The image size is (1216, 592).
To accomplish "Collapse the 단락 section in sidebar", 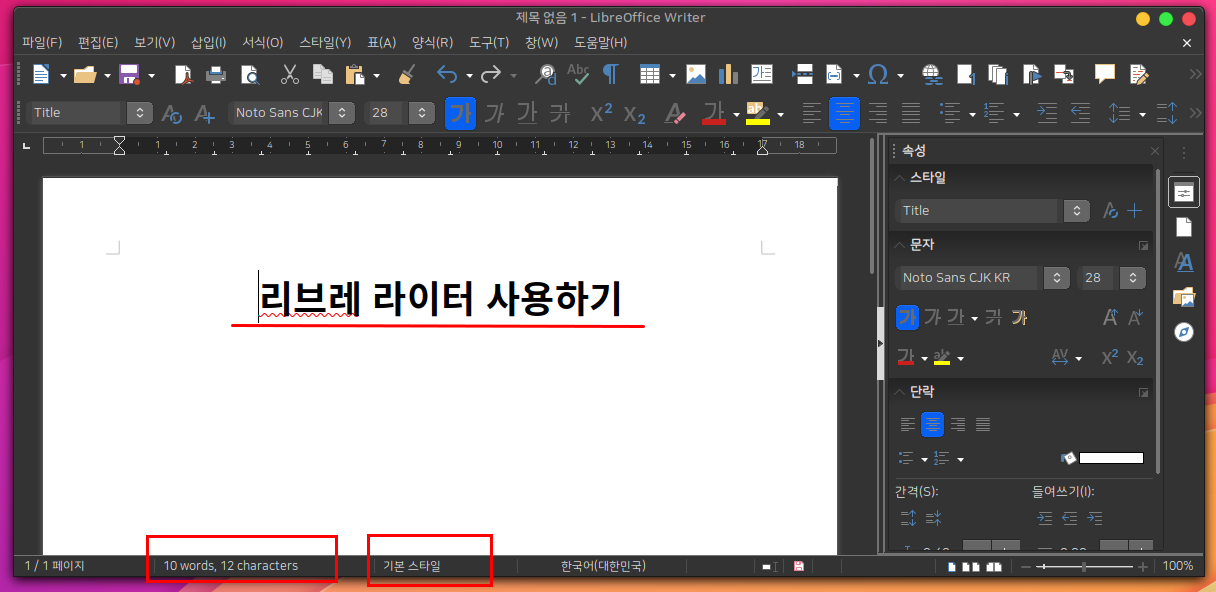I will click(901, 392).
